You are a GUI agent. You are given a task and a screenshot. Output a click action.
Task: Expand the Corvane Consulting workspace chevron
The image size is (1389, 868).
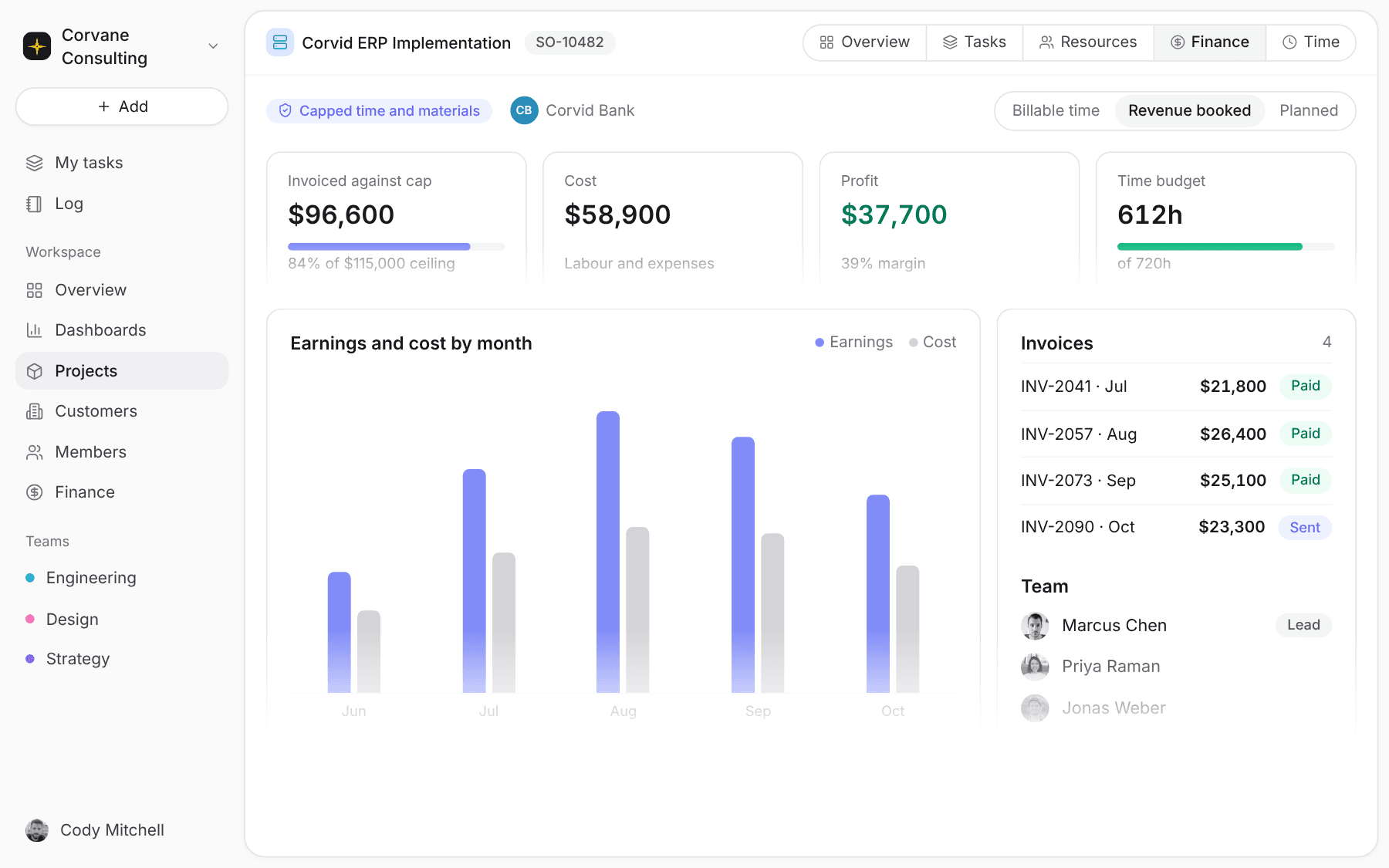(x=213, y=46)
